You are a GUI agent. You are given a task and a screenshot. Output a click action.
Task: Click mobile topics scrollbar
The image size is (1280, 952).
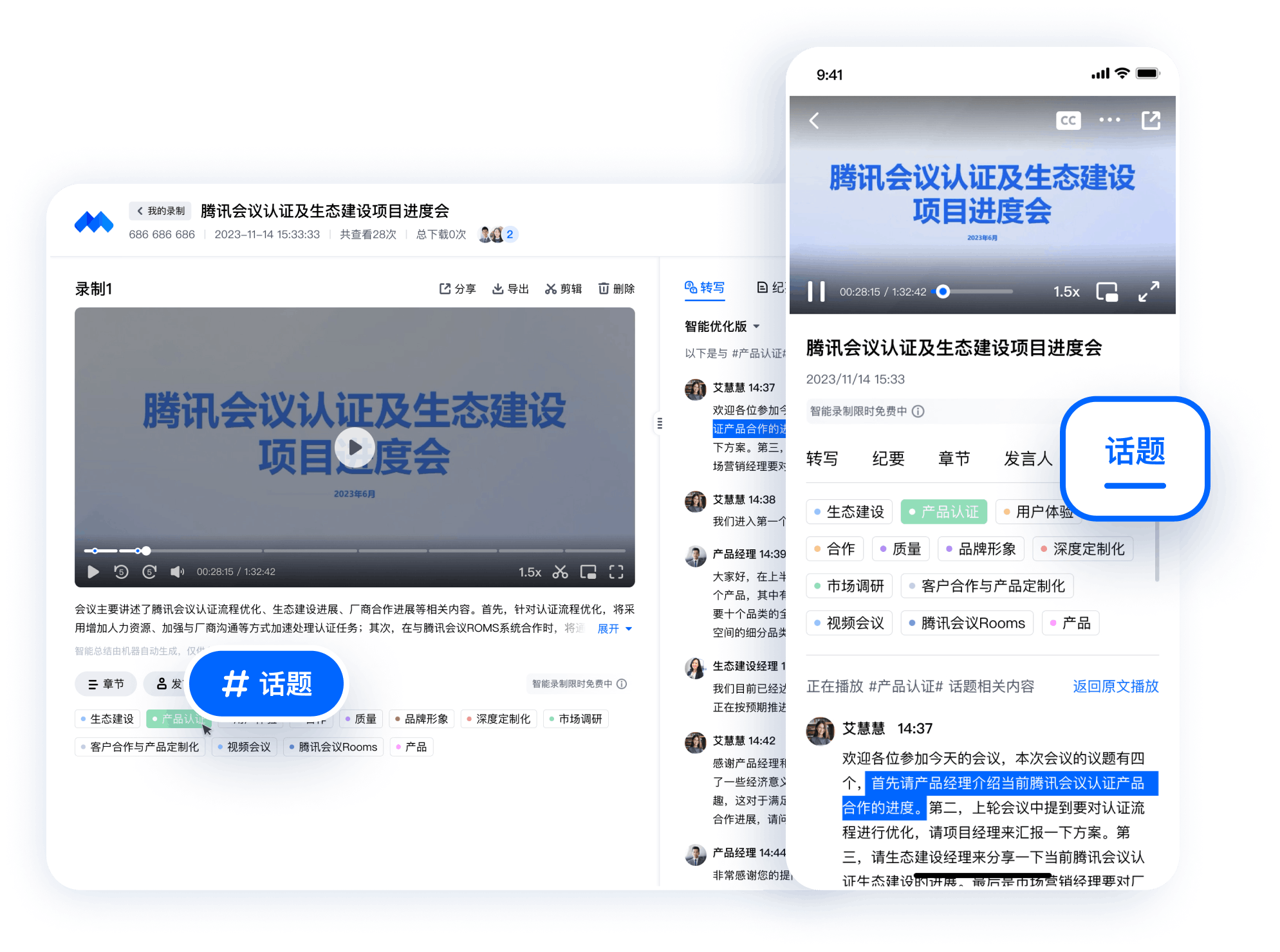pos(1157,552)
